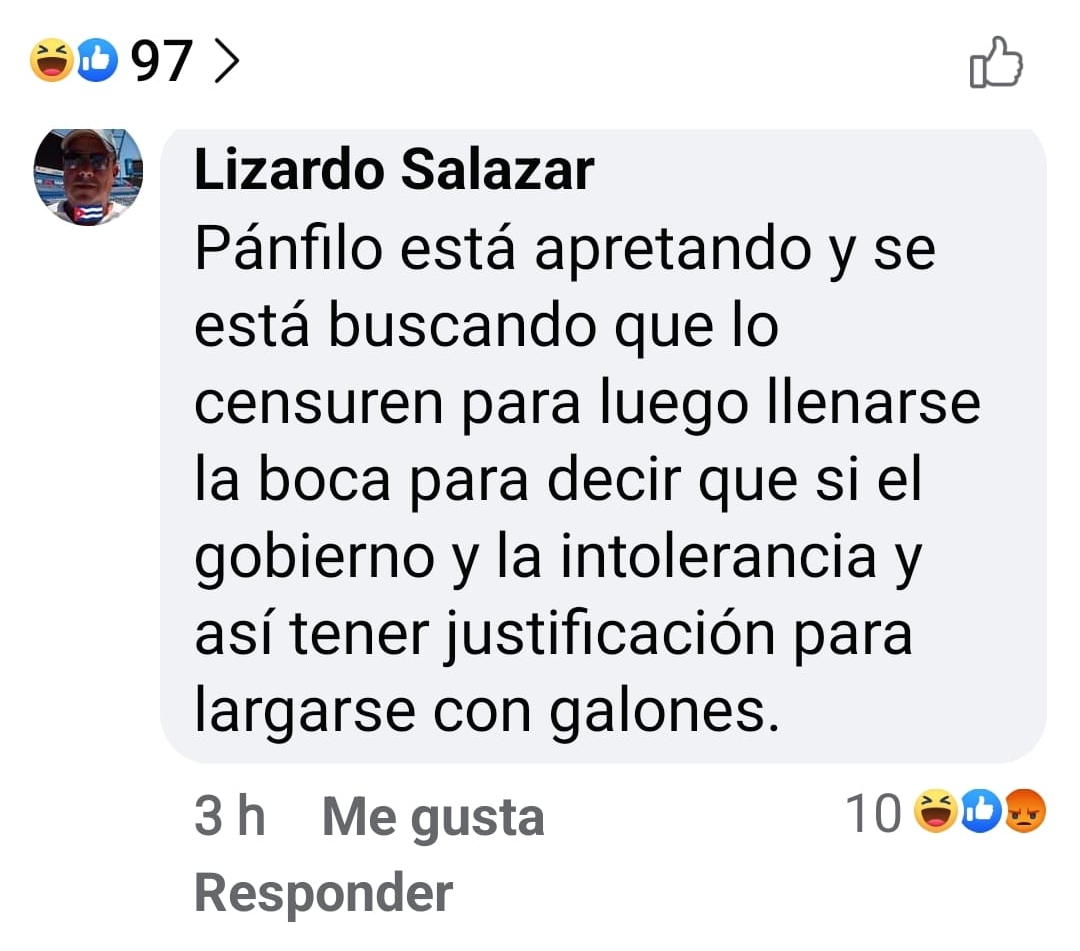The height and width of the screenshot is (951, 1080).
Task: Click the comment text 'censuren para luego llenarse'
Action: tap(588, 404)
